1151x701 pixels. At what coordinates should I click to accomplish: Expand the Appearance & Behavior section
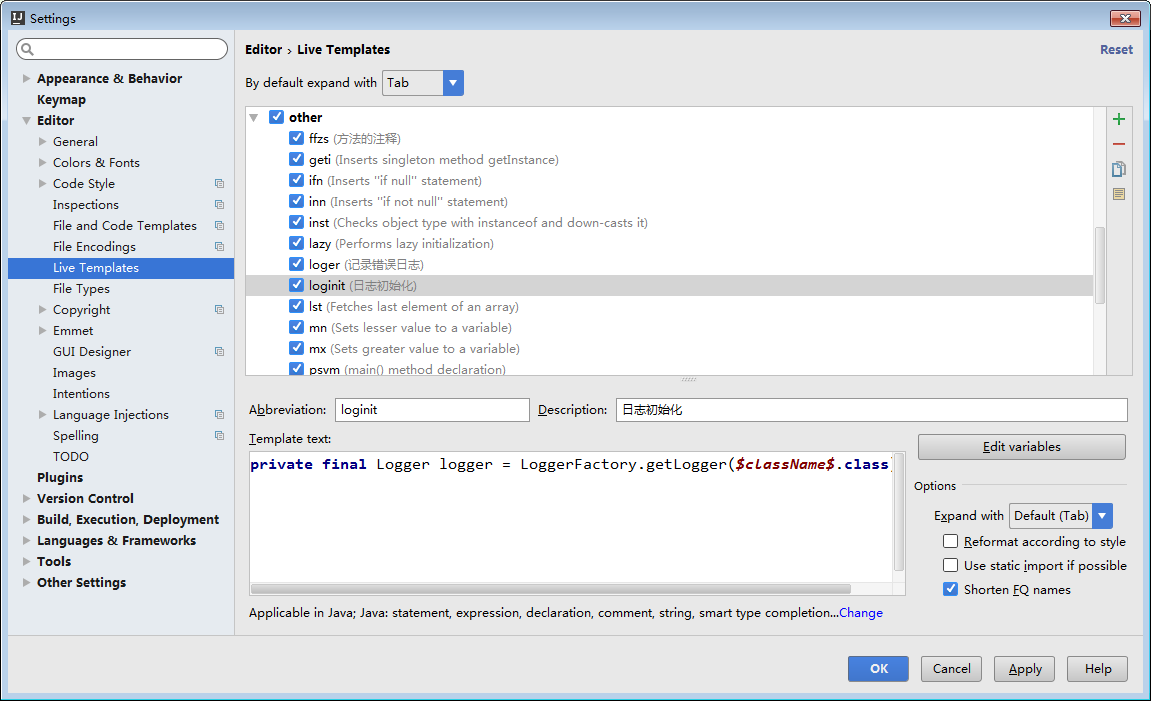tap(27, 79)
